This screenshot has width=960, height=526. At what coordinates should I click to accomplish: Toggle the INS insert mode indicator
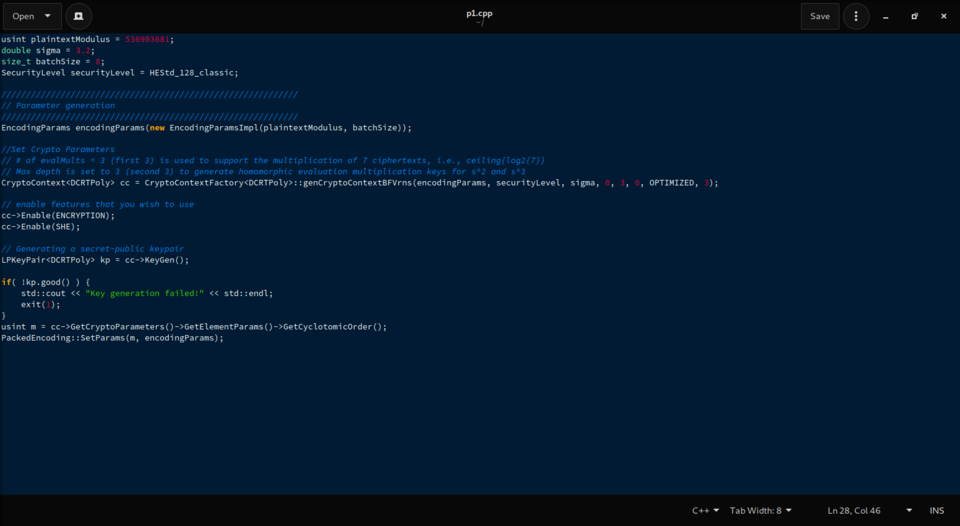(x=937, y=511)
